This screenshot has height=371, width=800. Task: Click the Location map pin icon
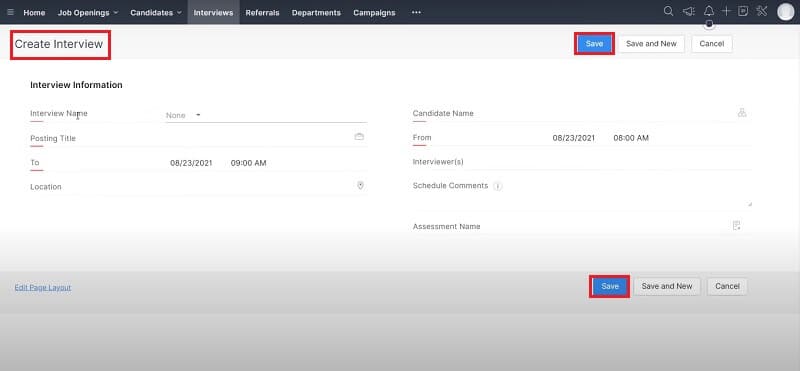(360, 185)
